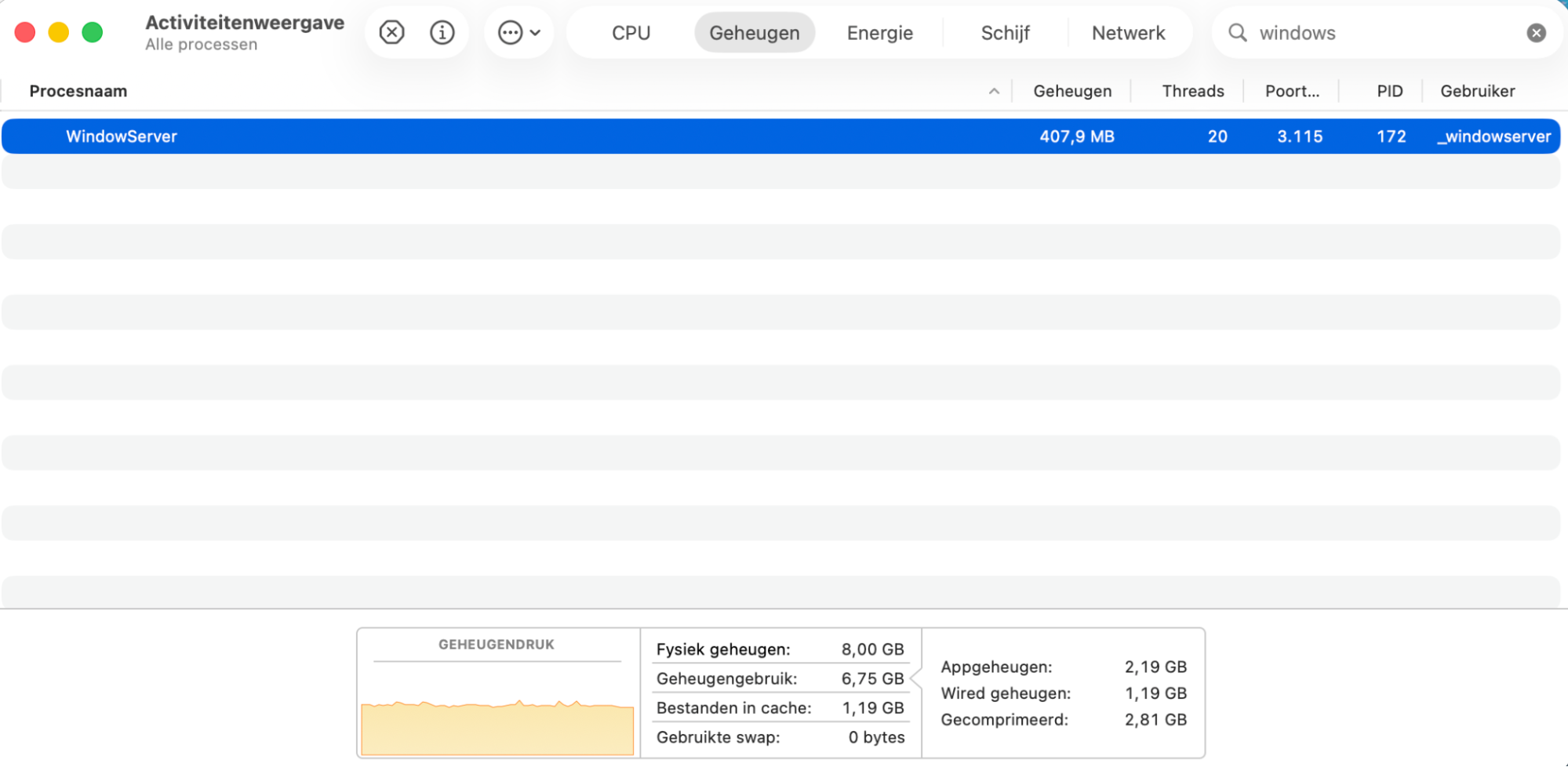Viewport: 1568px width, 767px height.
Task: Open the Energie tab
Action: click(x=879, y=32)
